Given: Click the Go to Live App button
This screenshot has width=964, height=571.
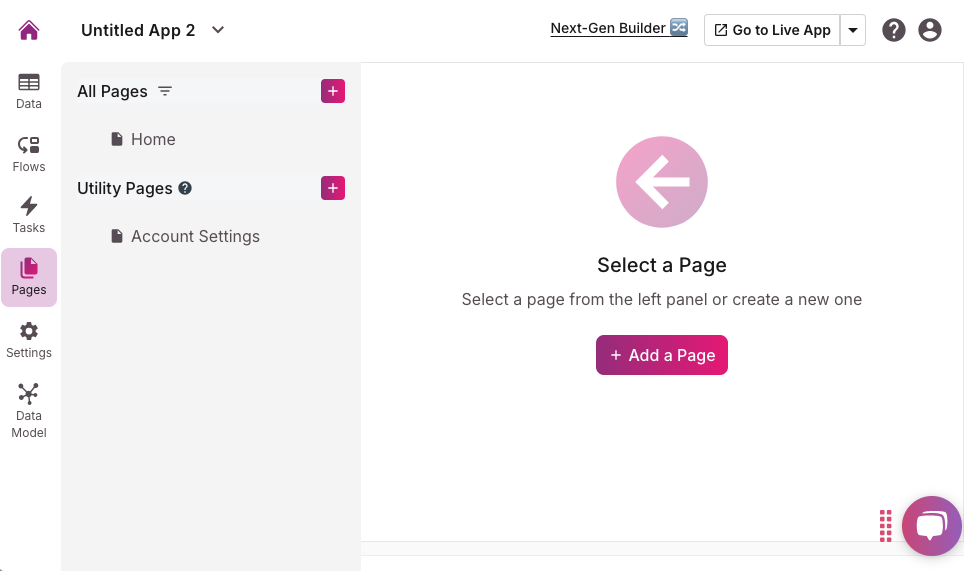Looking at the screenshot, I should point(772,30).
